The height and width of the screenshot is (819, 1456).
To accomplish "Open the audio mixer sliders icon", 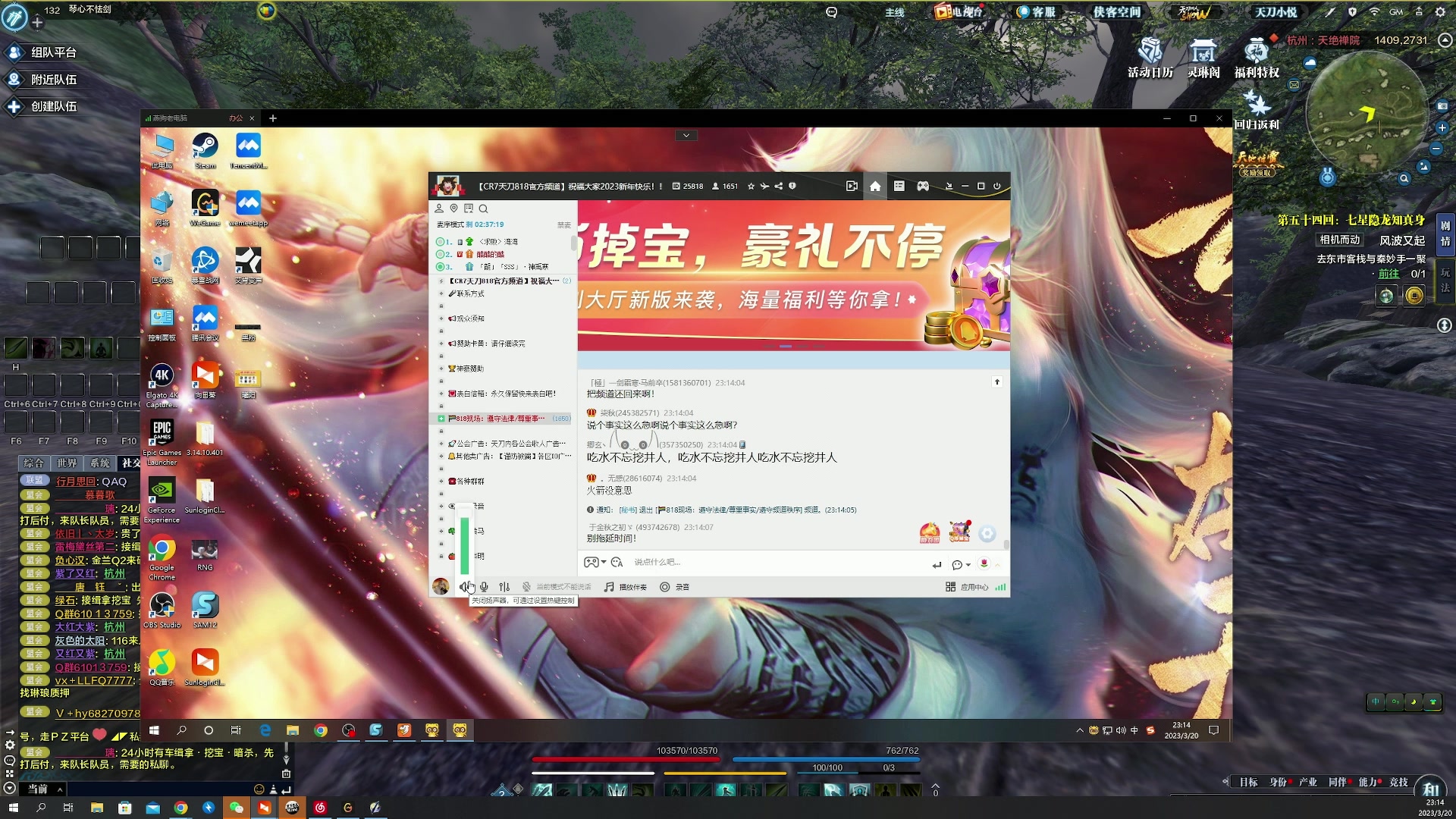I will (504, 586).
